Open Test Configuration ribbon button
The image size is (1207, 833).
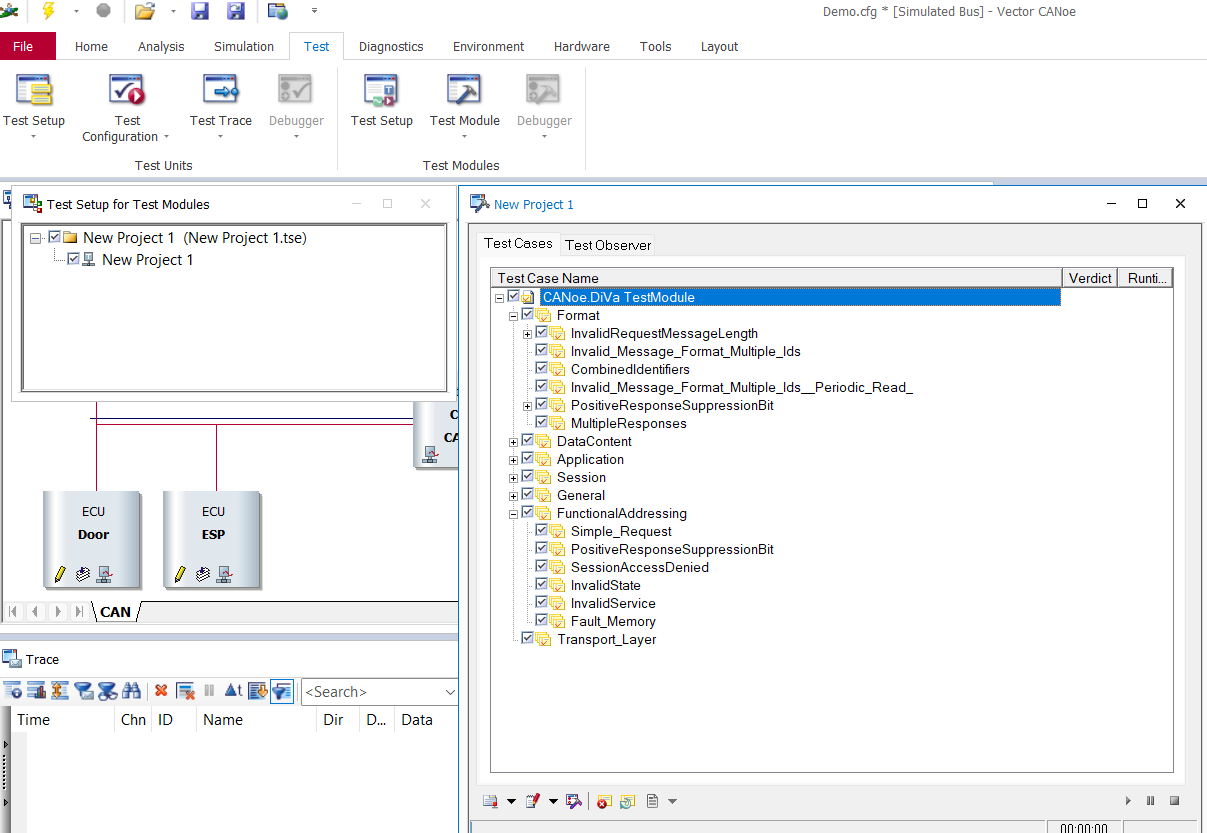127,105
